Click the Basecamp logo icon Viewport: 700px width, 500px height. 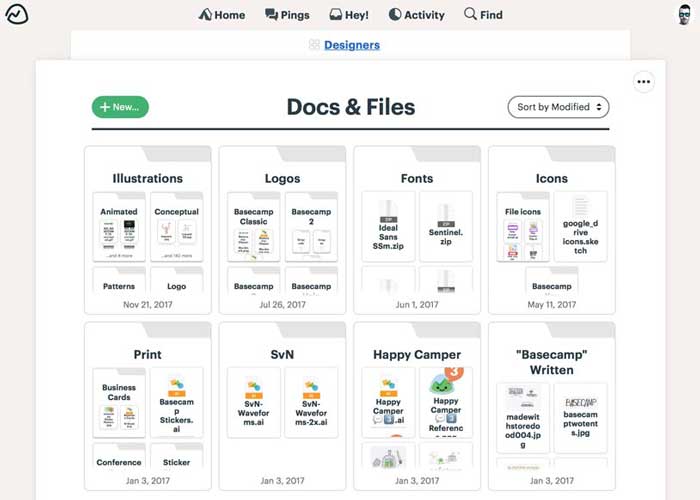pyautogui.click(x=17, y=14)
